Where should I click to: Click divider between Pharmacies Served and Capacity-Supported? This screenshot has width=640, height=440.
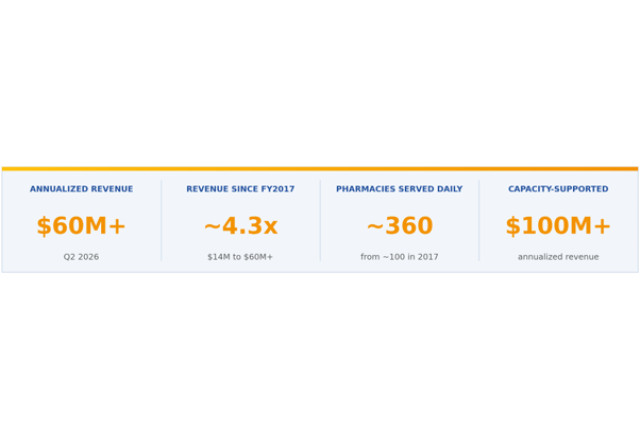click(x=479, y=220)
